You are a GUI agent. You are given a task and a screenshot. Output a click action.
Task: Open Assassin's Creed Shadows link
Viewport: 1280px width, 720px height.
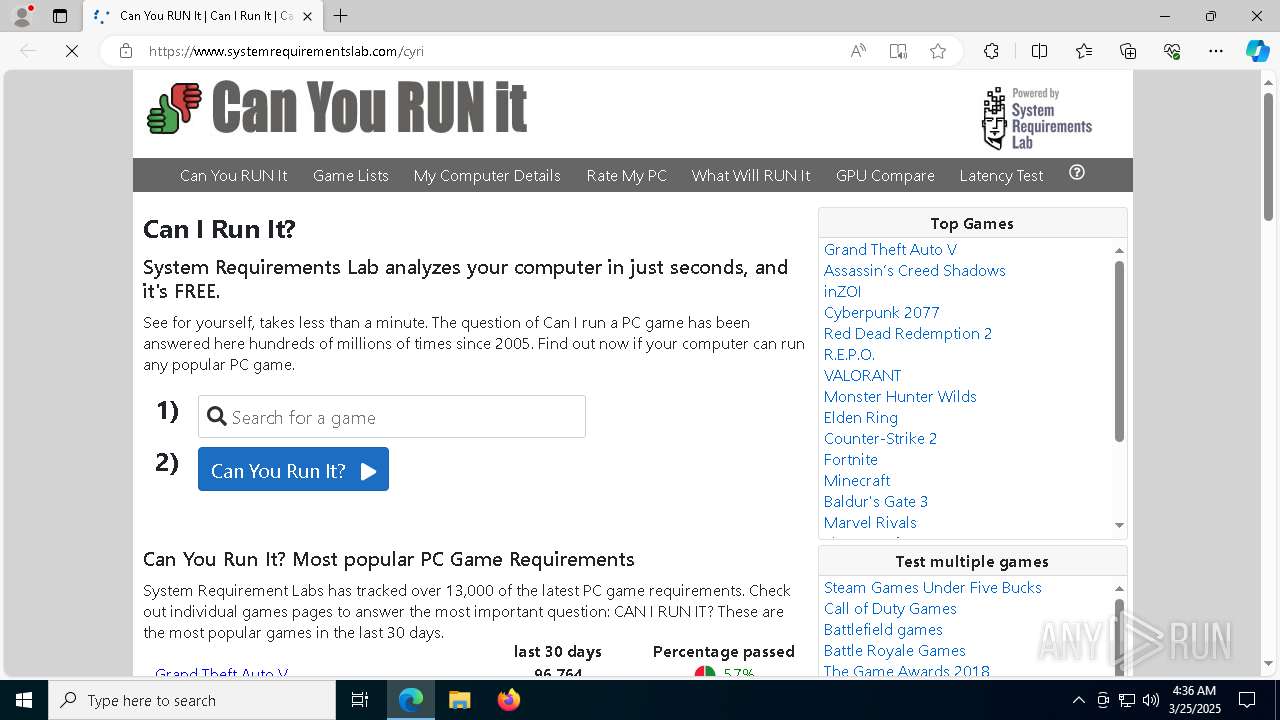pyautogui.click(x=915, y=270)
